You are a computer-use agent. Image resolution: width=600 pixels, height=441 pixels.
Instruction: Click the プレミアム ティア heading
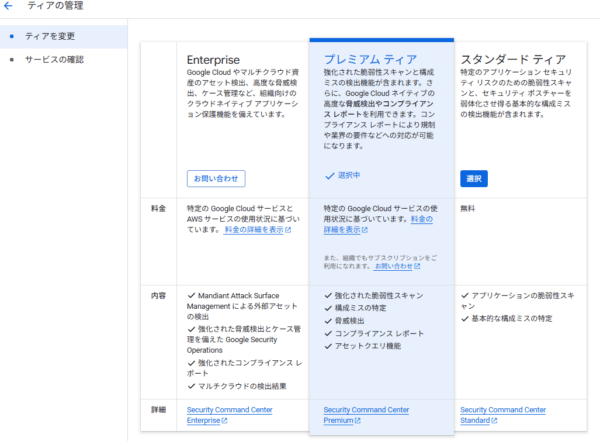click(x=370, y=59)
